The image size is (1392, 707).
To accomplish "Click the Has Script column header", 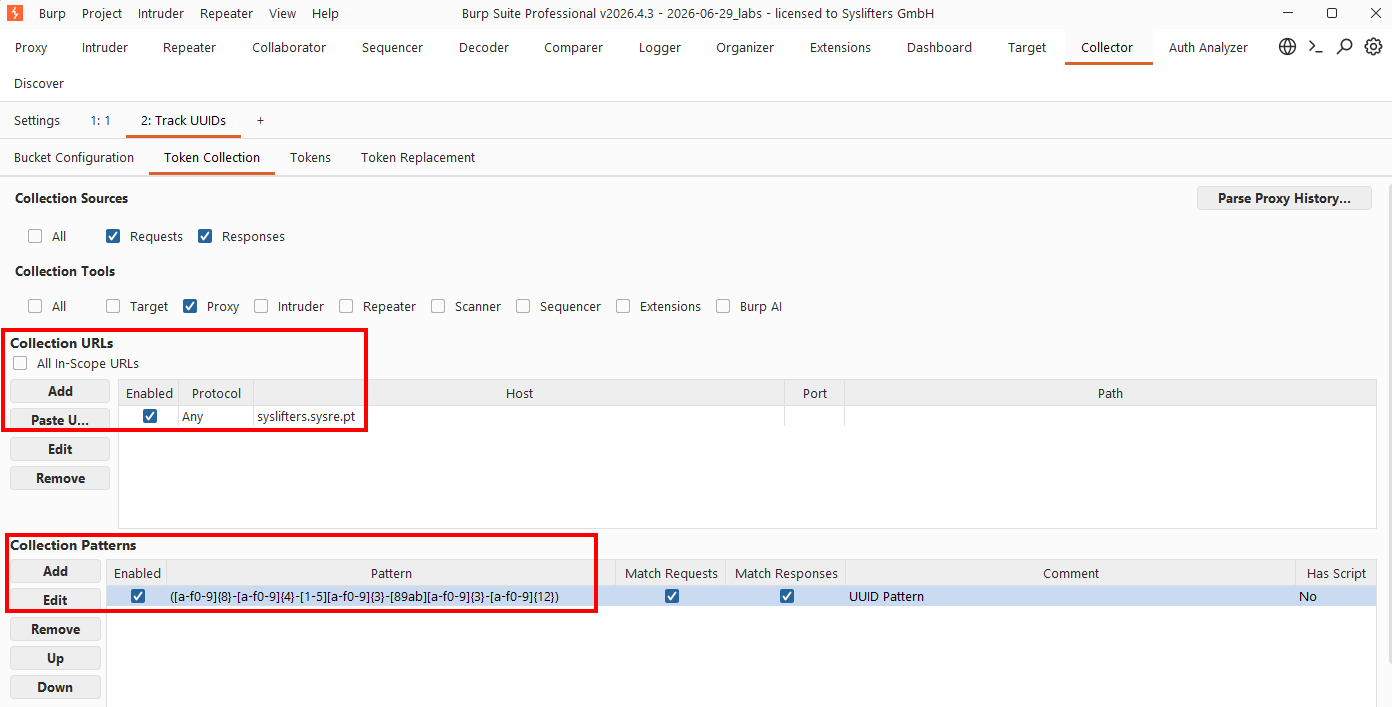I will point(1336,573).
